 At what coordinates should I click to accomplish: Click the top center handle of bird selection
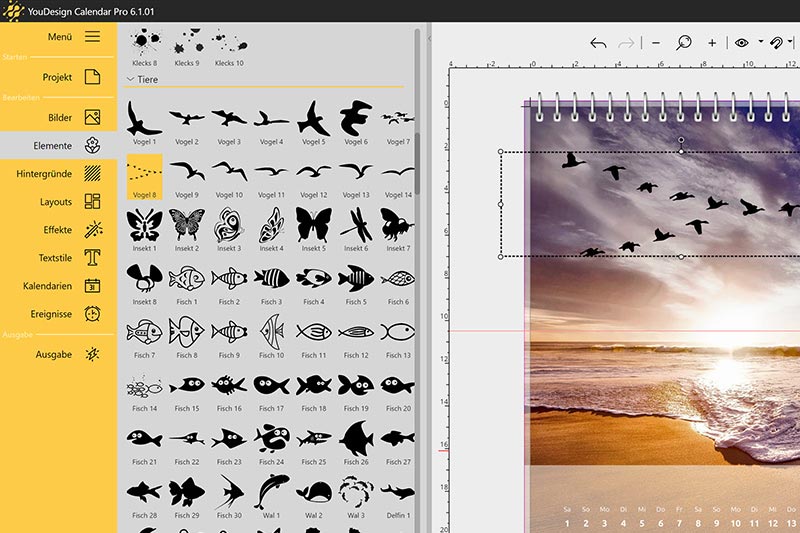[x=681, y=151]
